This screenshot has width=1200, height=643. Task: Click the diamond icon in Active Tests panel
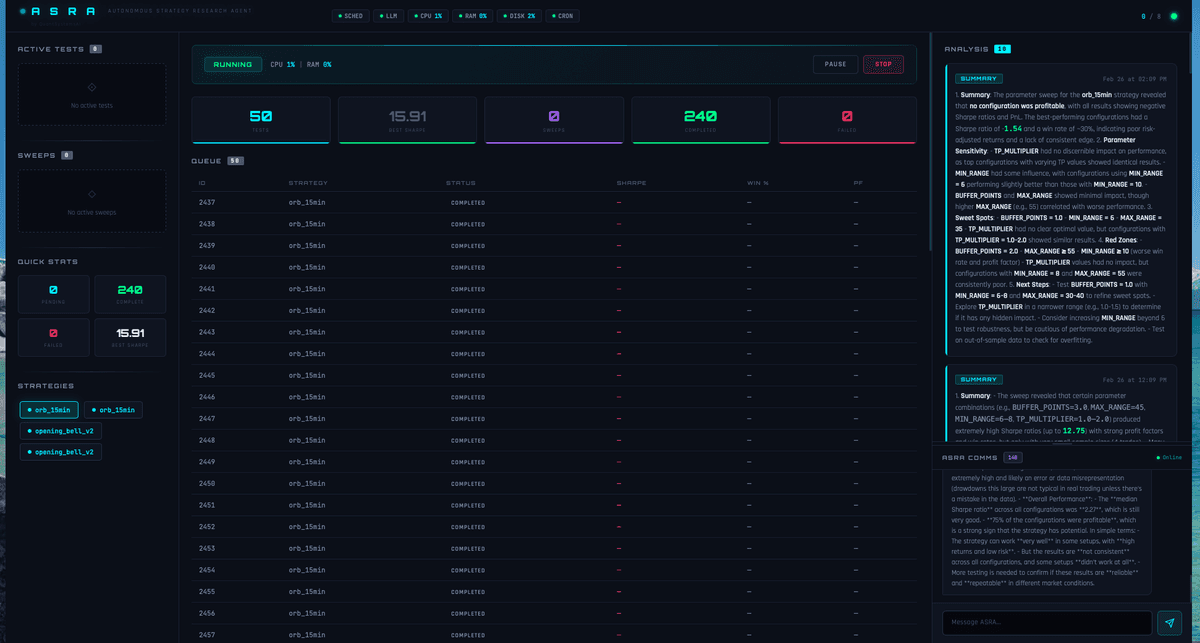tap(91, 88)
